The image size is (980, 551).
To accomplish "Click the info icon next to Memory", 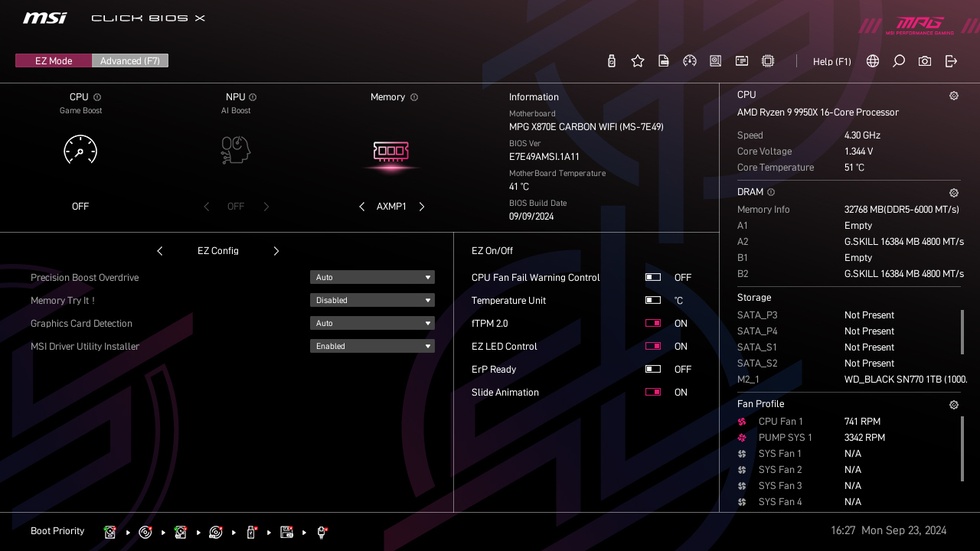I will 414,97.
